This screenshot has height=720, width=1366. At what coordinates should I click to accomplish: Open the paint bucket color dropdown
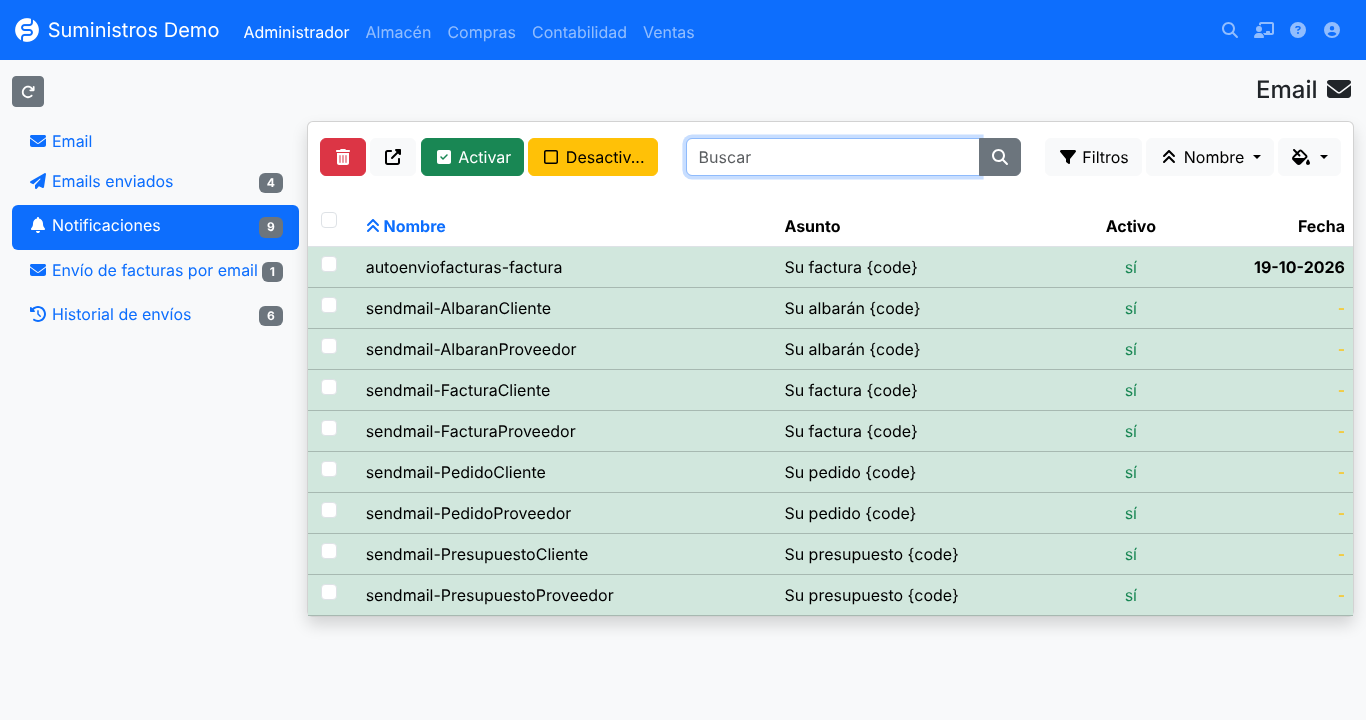(1309, 157)
